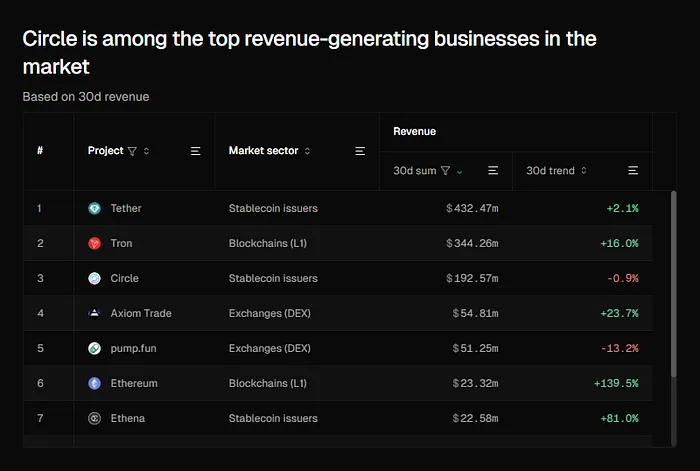Open the filter icon beside Project header
The height and width of the screenshot is (471, 700).
[x=132, y=151]
